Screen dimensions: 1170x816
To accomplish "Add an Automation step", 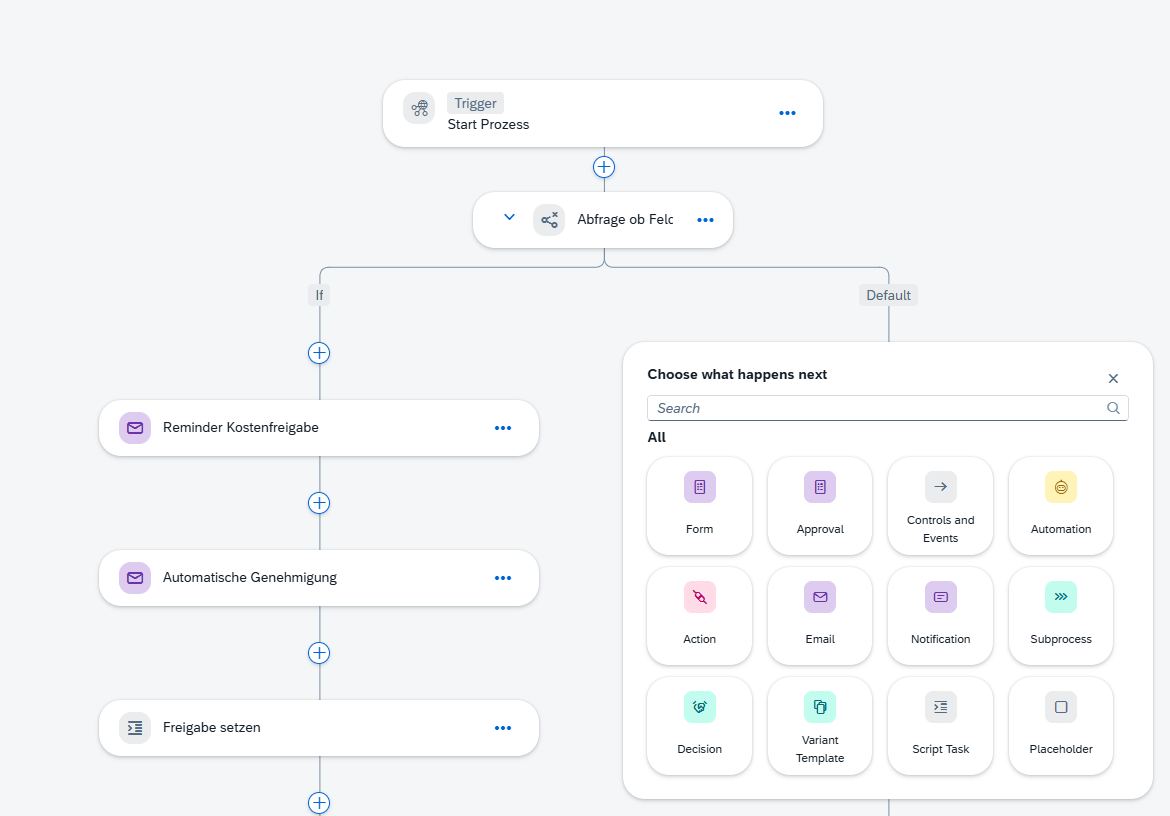I will click(x=1060, y=506).
